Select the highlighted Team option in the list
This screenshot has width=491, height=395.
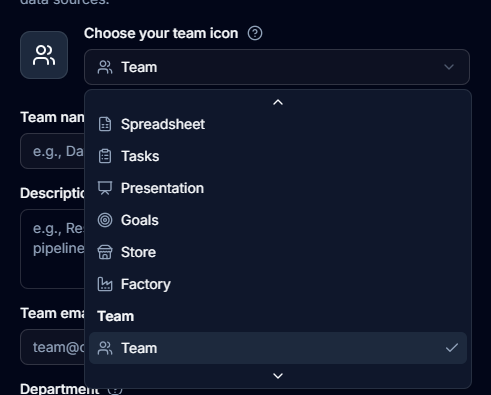click(x=278, y=348)
